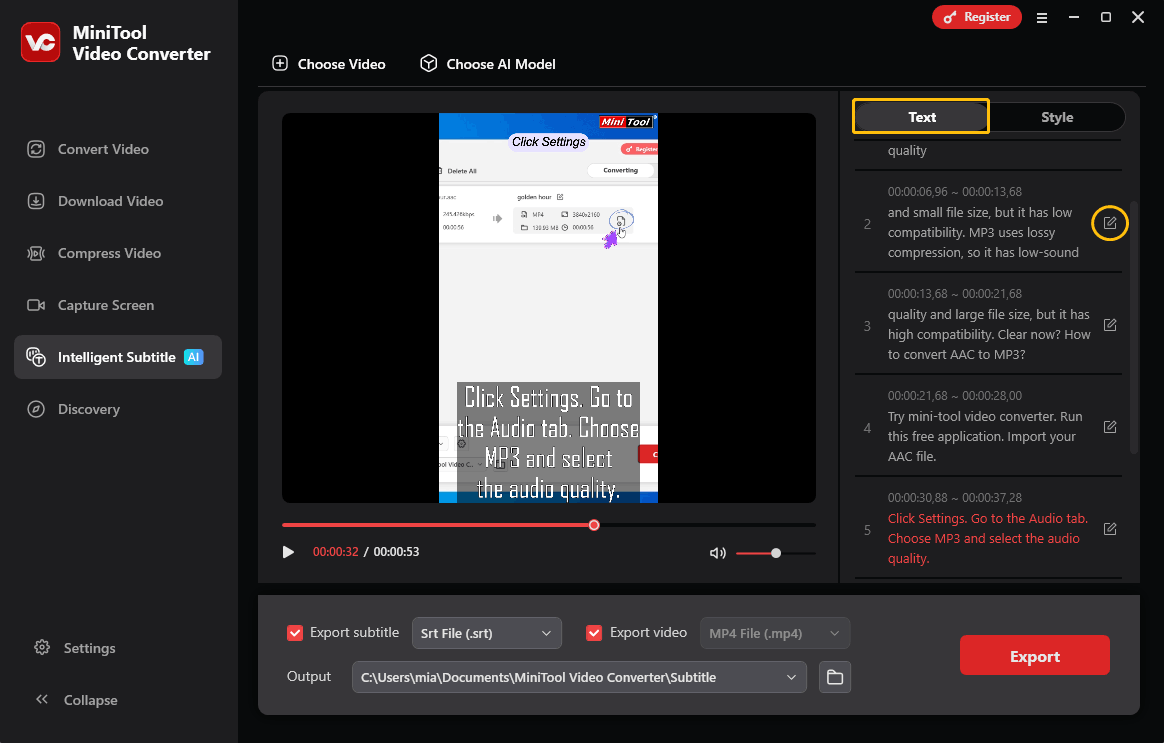The width and height of the screenshot is (1164, 743).
Task: Expand the Output path dropdown
Action: (791, 677)
